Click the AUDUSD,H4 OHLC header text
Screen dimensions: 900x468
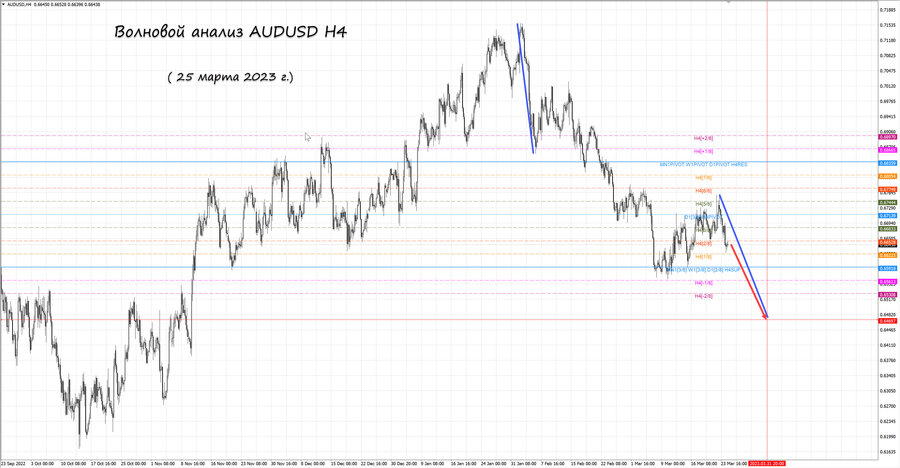tap(53, 4)
